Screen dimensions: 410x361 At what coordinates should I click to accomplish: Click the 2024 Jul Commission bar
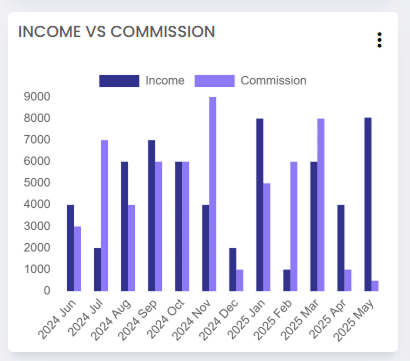(x=104, y=216)
